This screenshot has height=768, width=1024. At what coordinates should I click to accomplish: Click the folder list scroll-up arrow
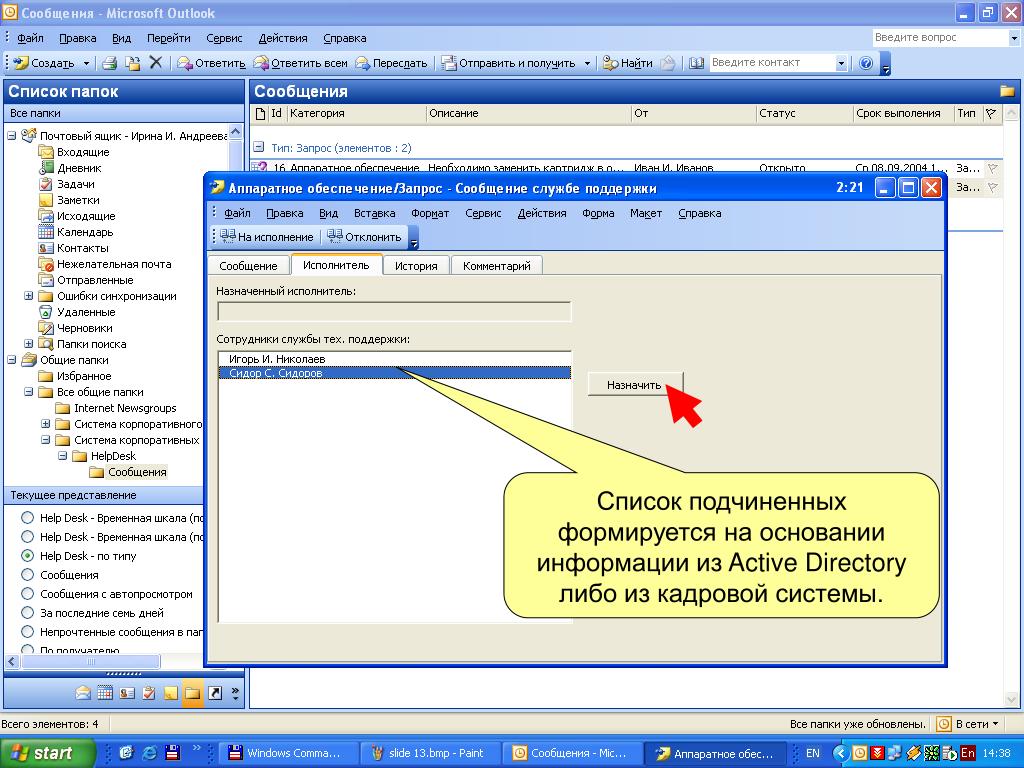[x=236, y=133]
